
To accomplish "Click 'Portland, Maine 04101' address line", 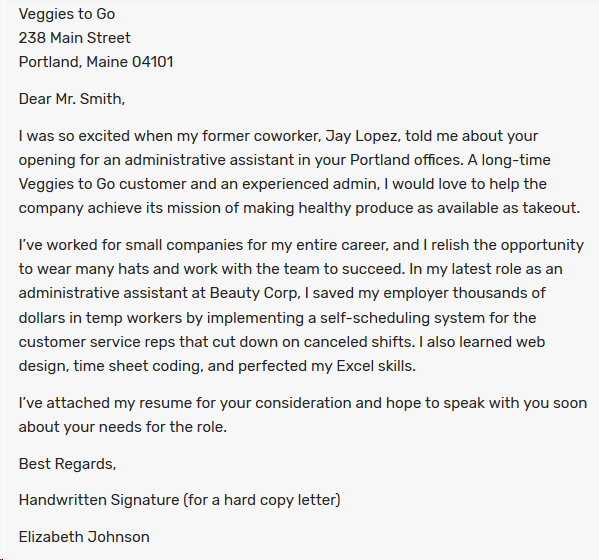I will click(x=96, y=62).
